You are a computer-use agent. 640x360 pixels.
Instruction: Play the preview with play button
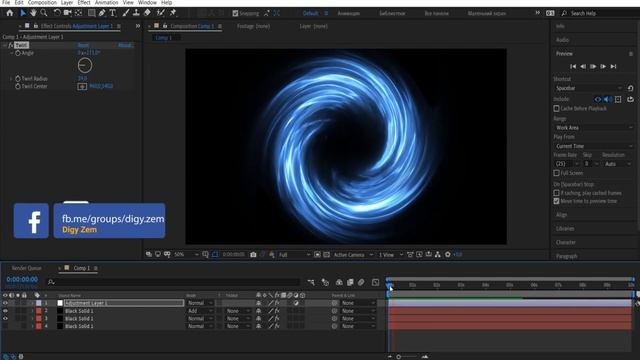[x=593, y=67]
